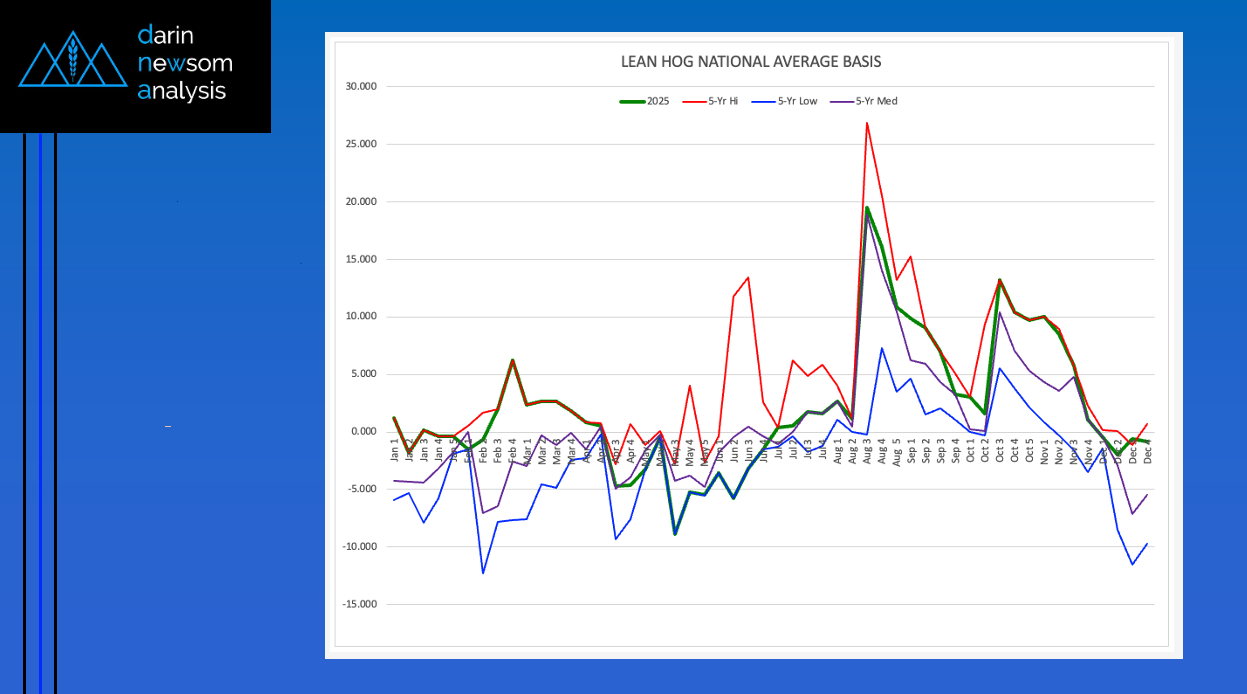Screen dimensions: 1247x694
Task: Click the green 2025 legend line marker
Action: coord(631,101)
